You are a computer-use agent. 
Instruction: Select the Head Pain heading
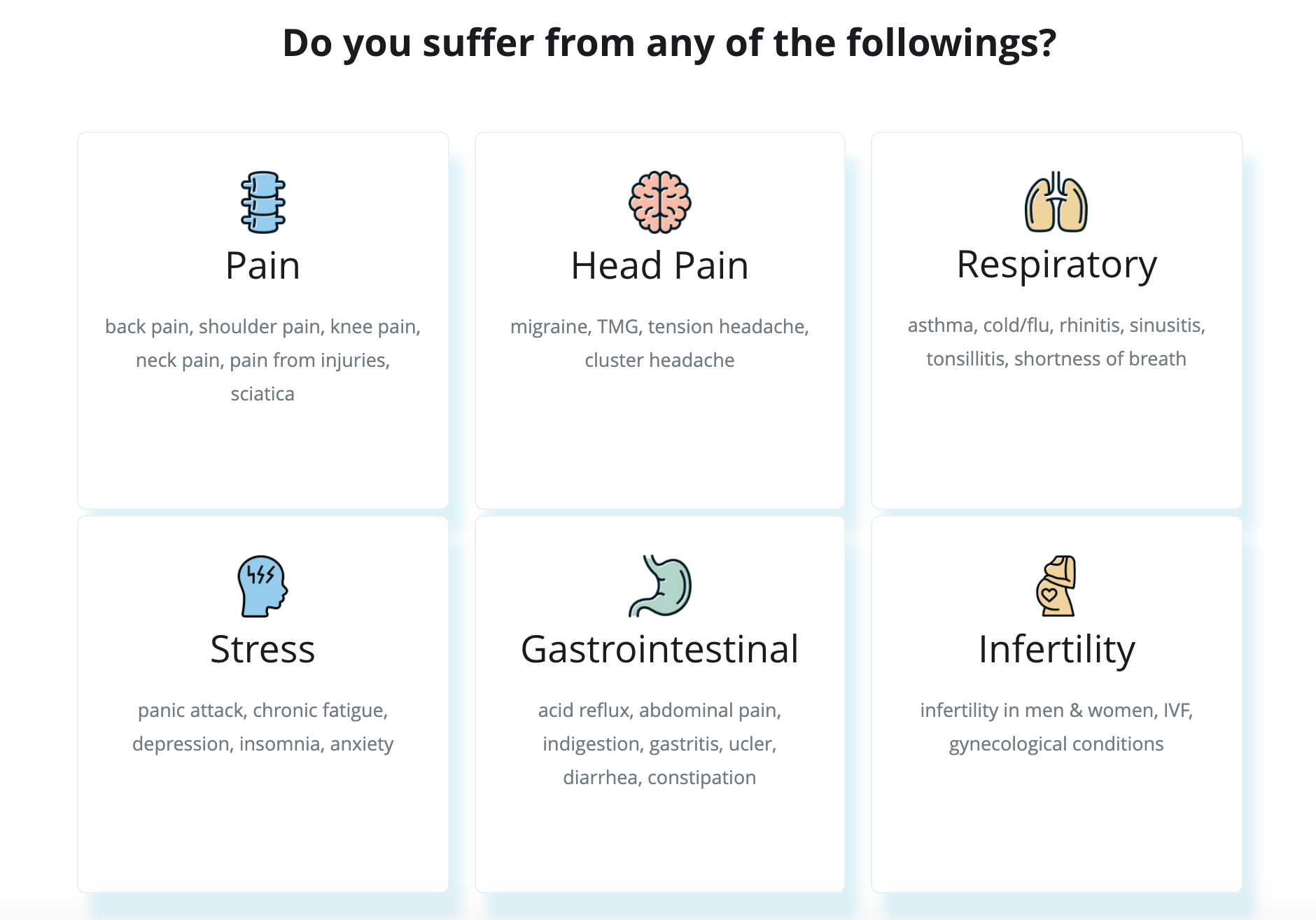659,266
